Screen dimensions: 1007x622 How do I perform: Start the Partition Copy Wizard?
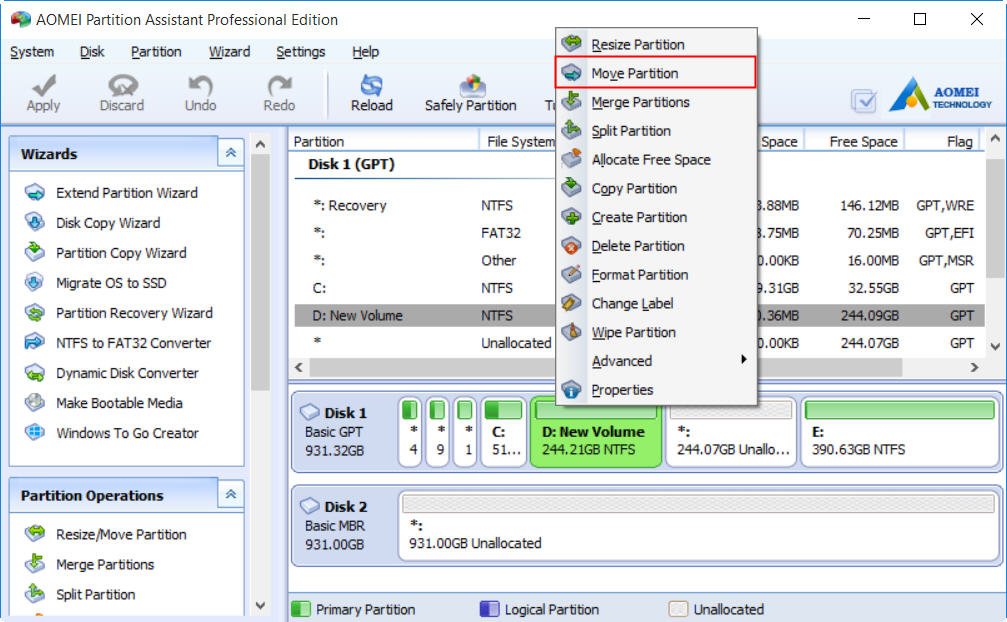121,253
